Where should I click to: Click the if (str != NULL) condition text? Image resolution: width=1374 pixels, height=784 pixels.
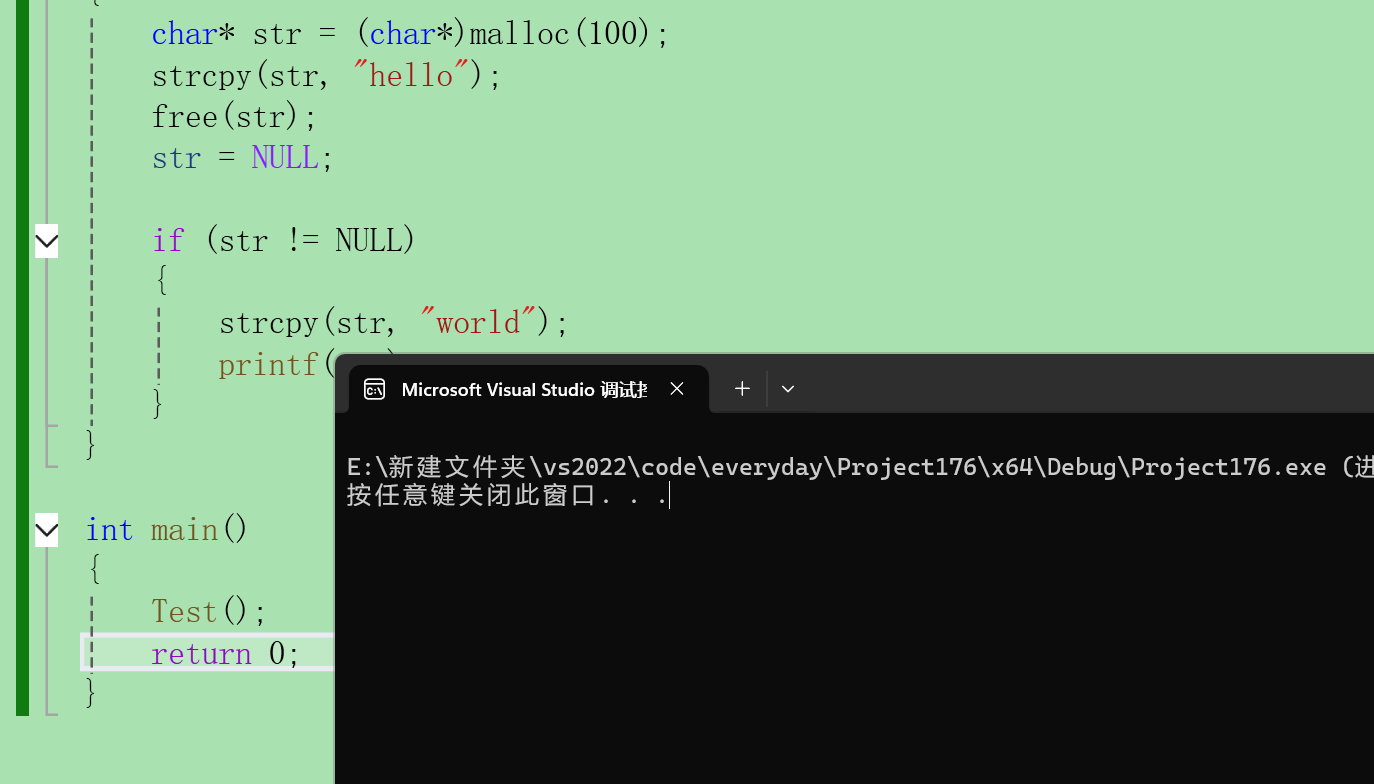(x=283, y=240)
